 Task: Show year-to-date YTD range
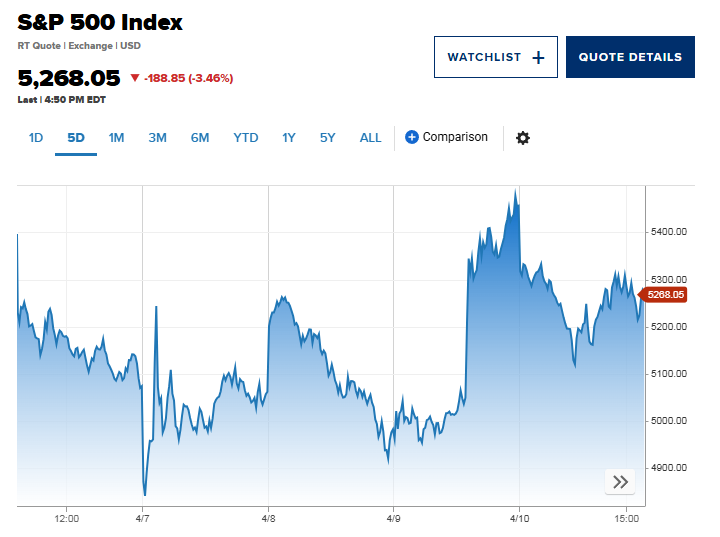(x=246, y=138)
